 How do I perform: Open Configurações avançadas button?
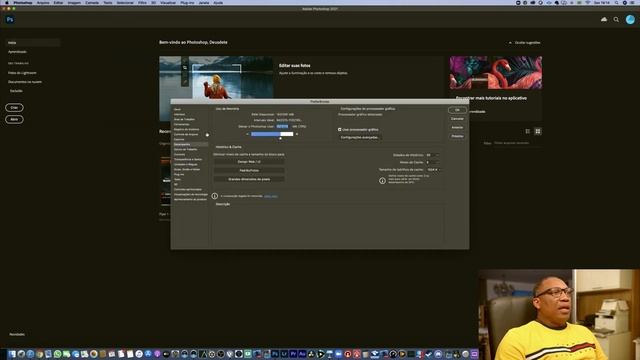360,138
